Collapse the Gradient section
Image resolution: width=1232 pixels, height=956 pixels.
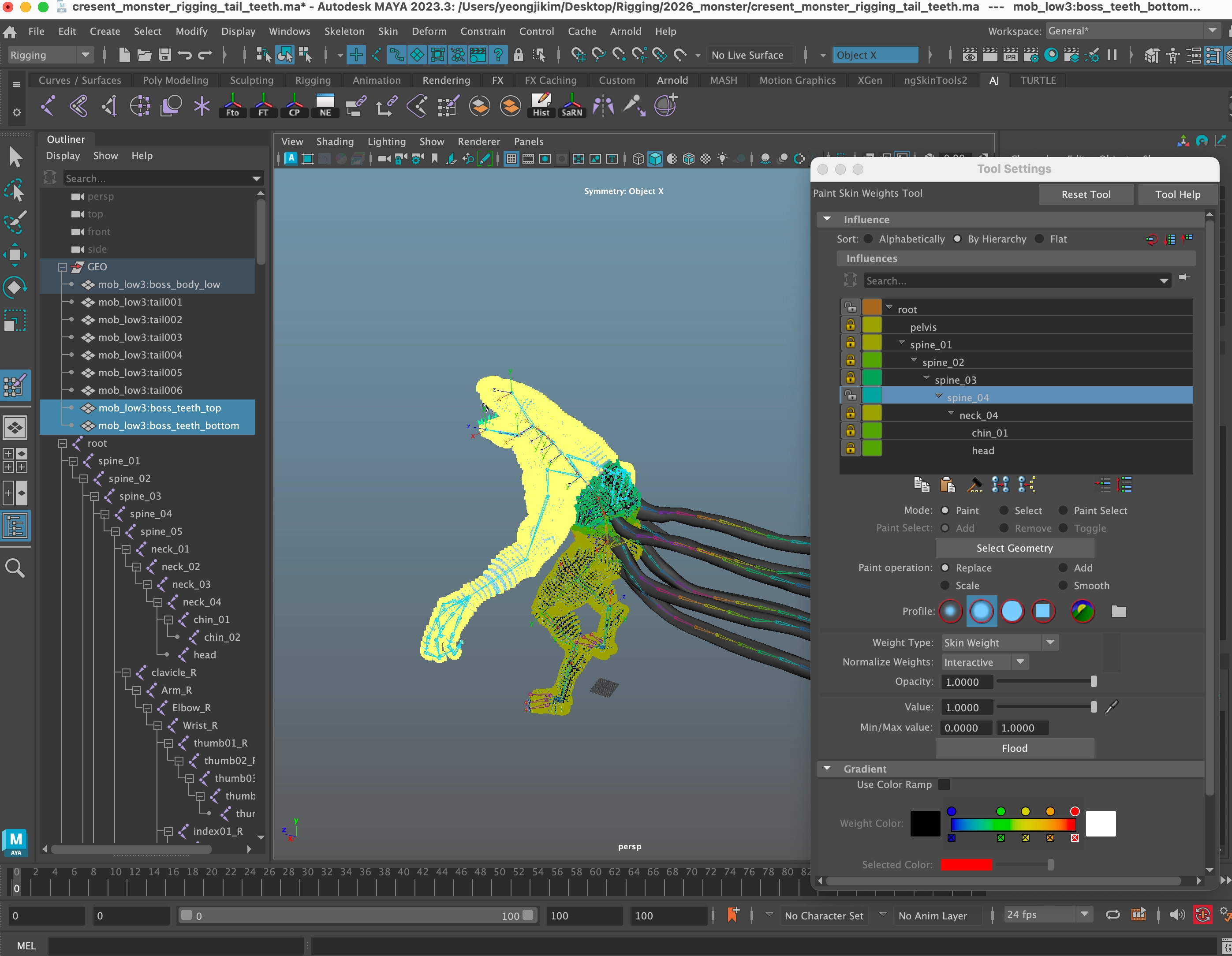pyautogui.click(x=827, y=768)
